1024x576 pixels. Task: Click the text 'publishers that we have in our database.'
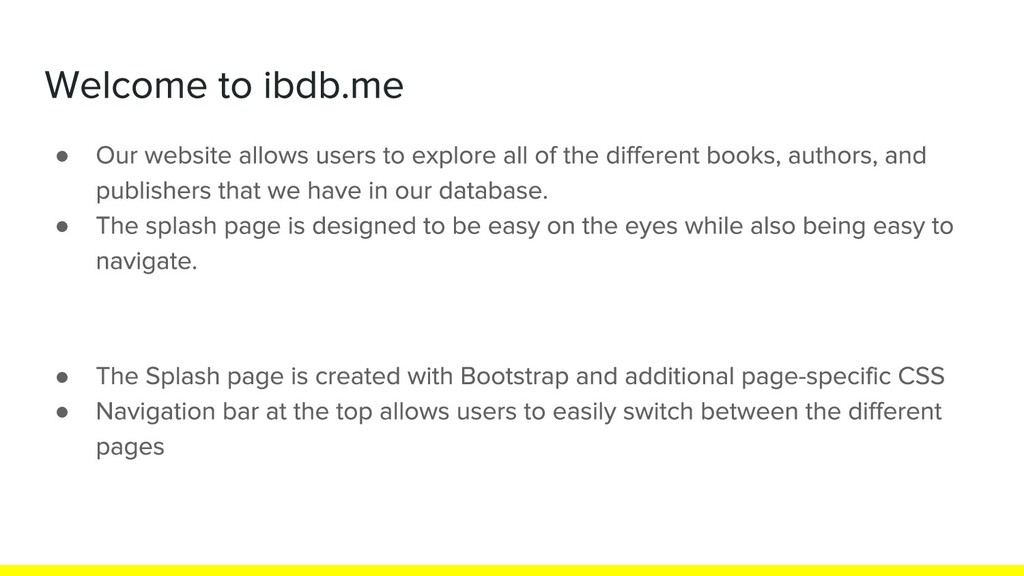(322, 191)
